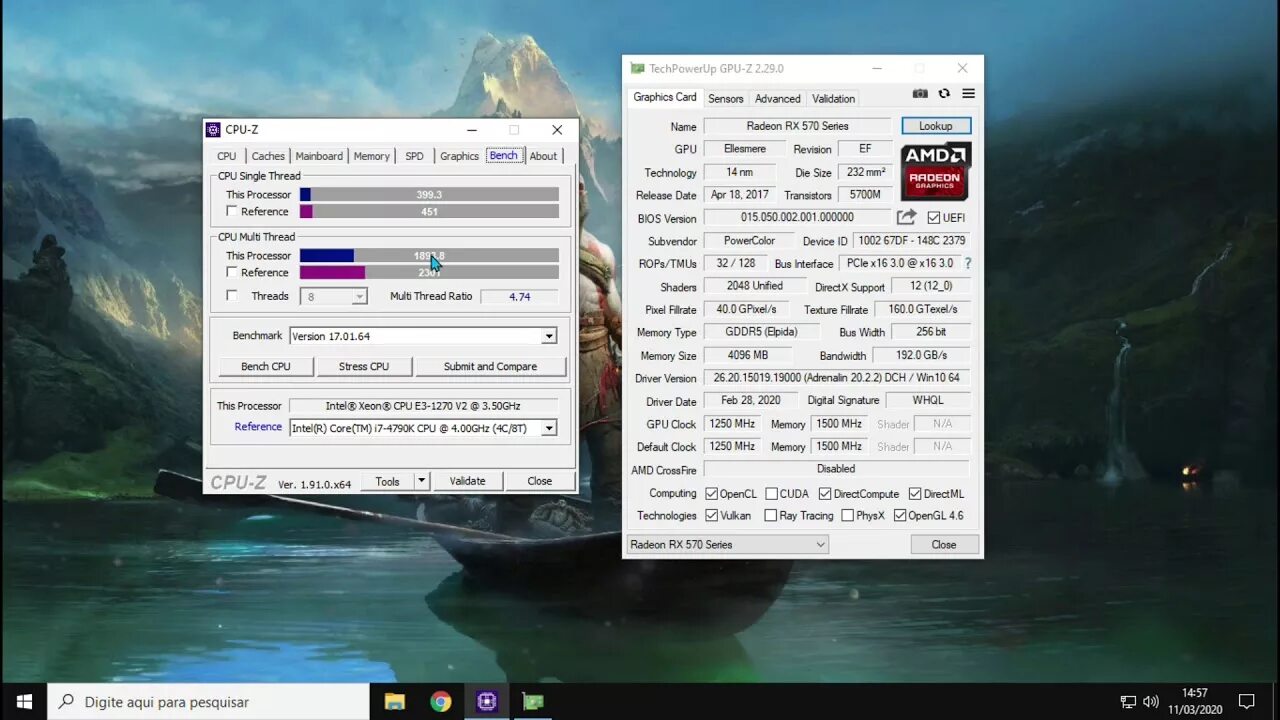Open the Sensors tab in GPU-Z
The height and width of the screenshot is (720, 1280).
click(726, 99)
